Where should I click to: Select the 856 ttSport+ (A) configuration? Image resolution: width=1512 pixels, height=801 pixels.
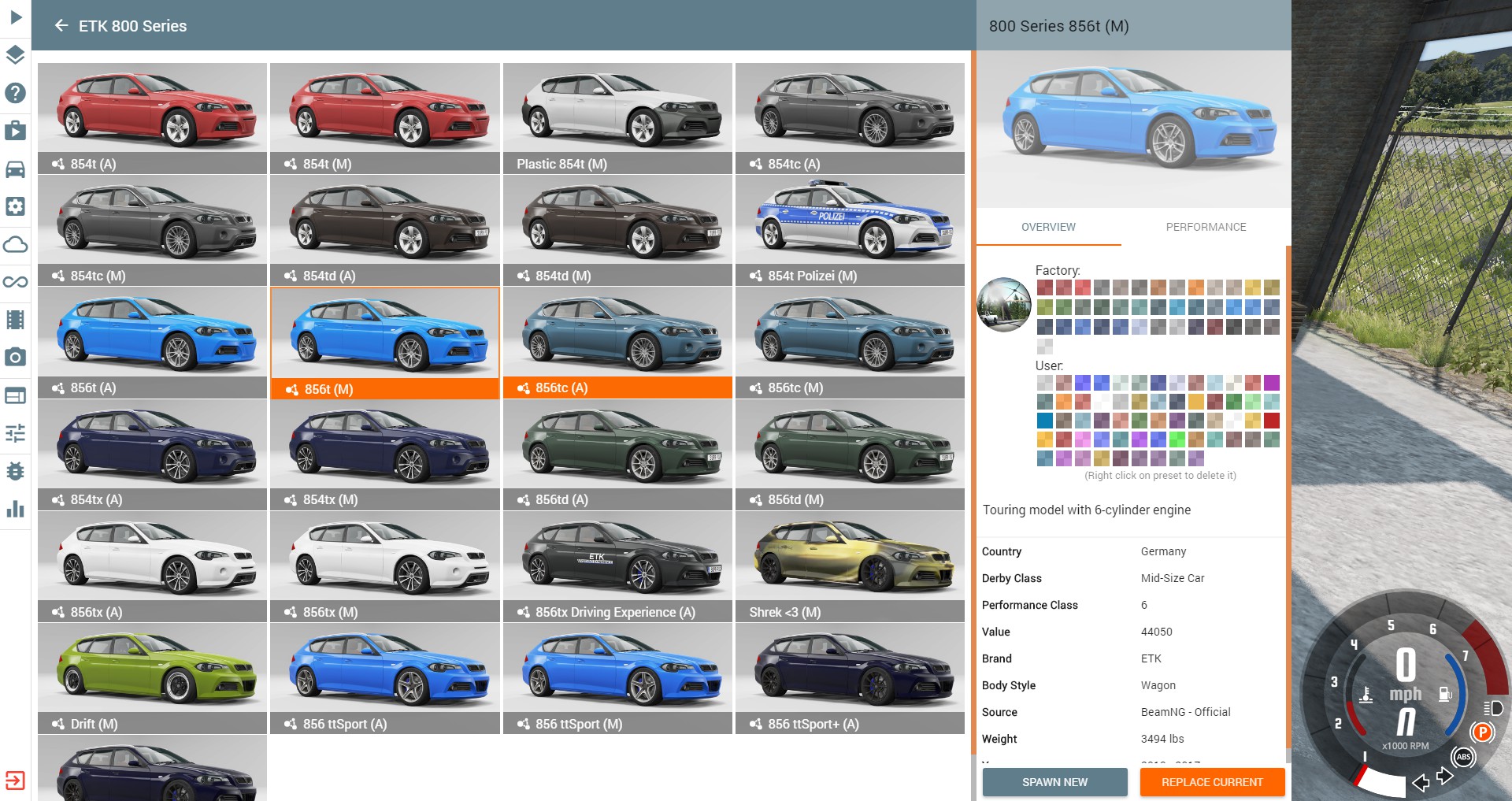(850, 678)
